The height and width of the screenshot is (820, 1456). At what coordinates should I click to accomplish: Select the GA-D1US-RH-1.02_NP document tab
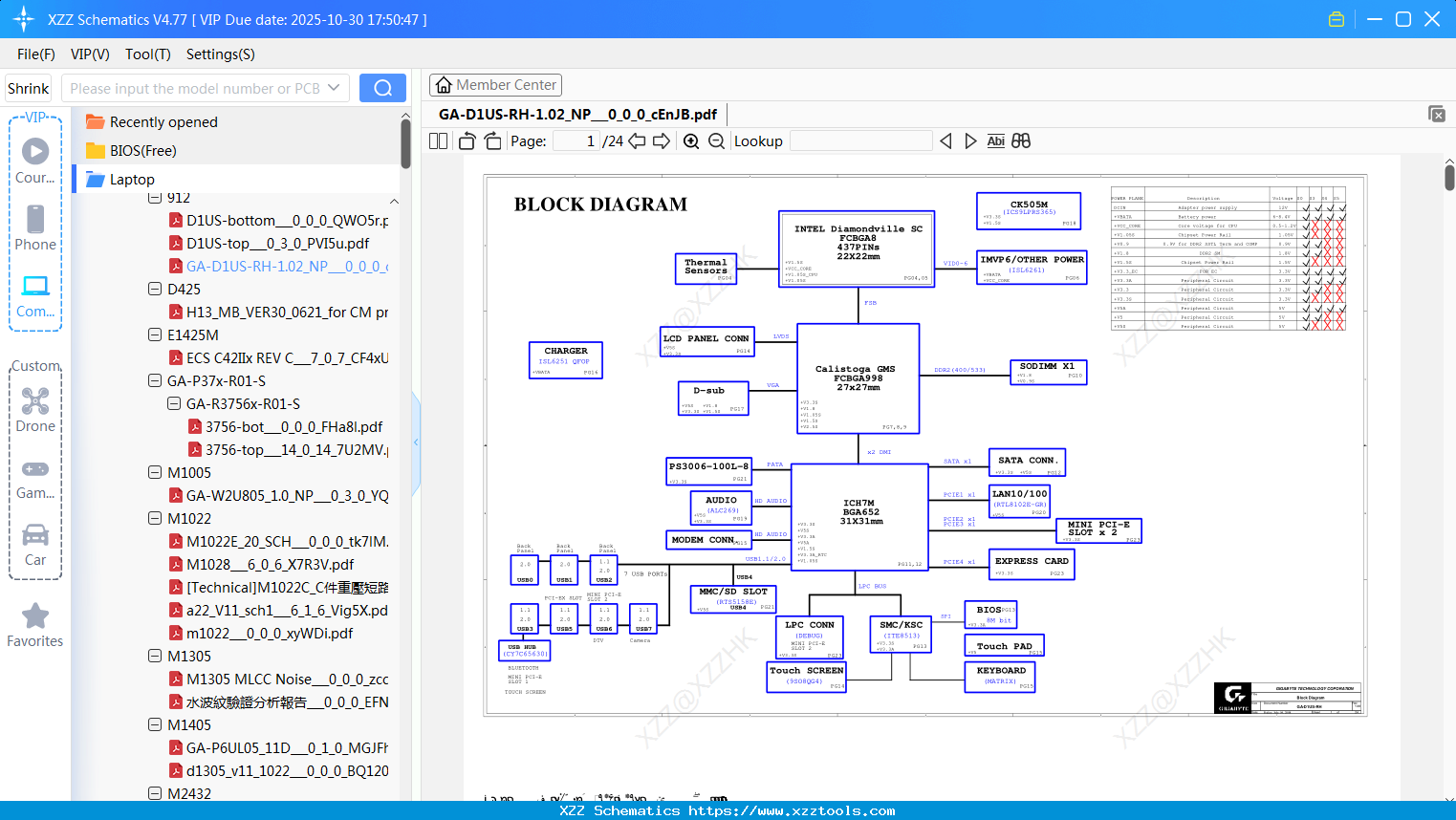tap(577, 114)
